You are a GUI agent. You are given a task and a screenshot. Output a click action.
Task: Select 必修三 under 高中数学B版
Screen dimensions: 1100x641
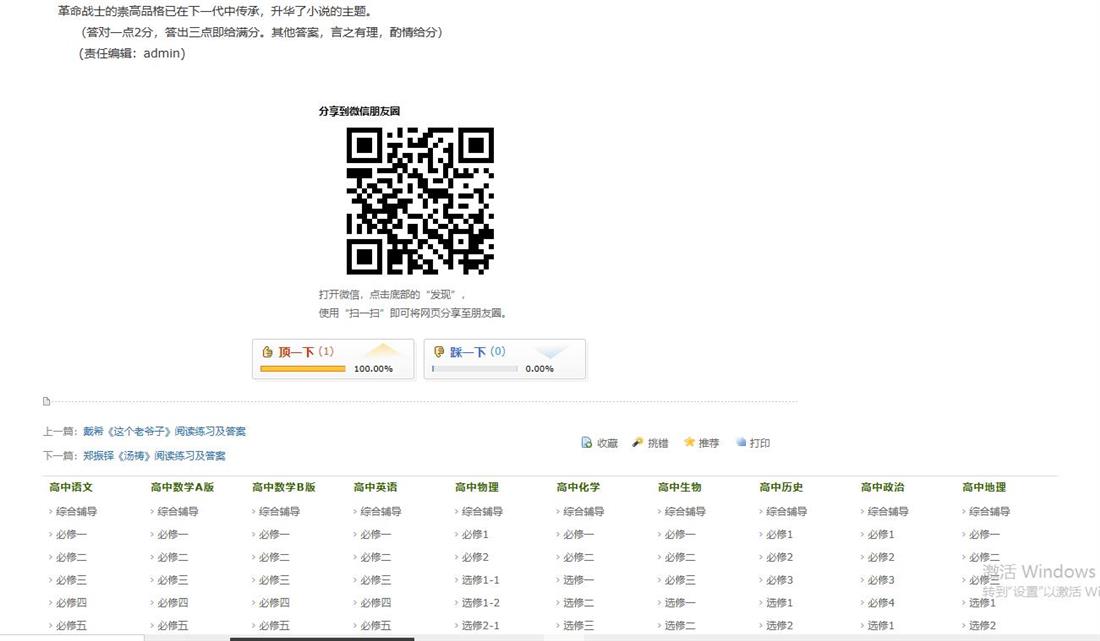click(274, 580)
